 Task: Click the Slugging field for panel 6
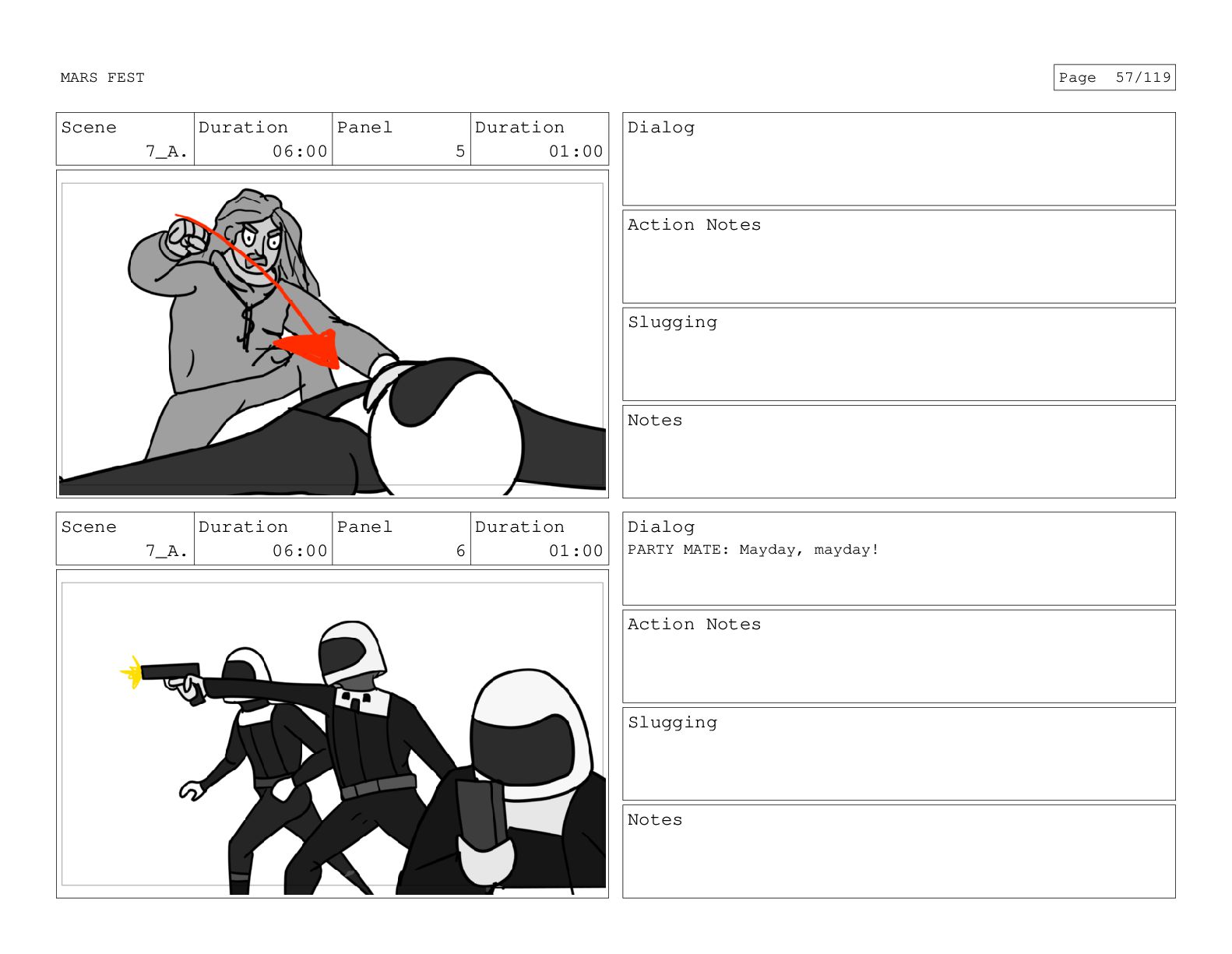click(x=899, y=754)
